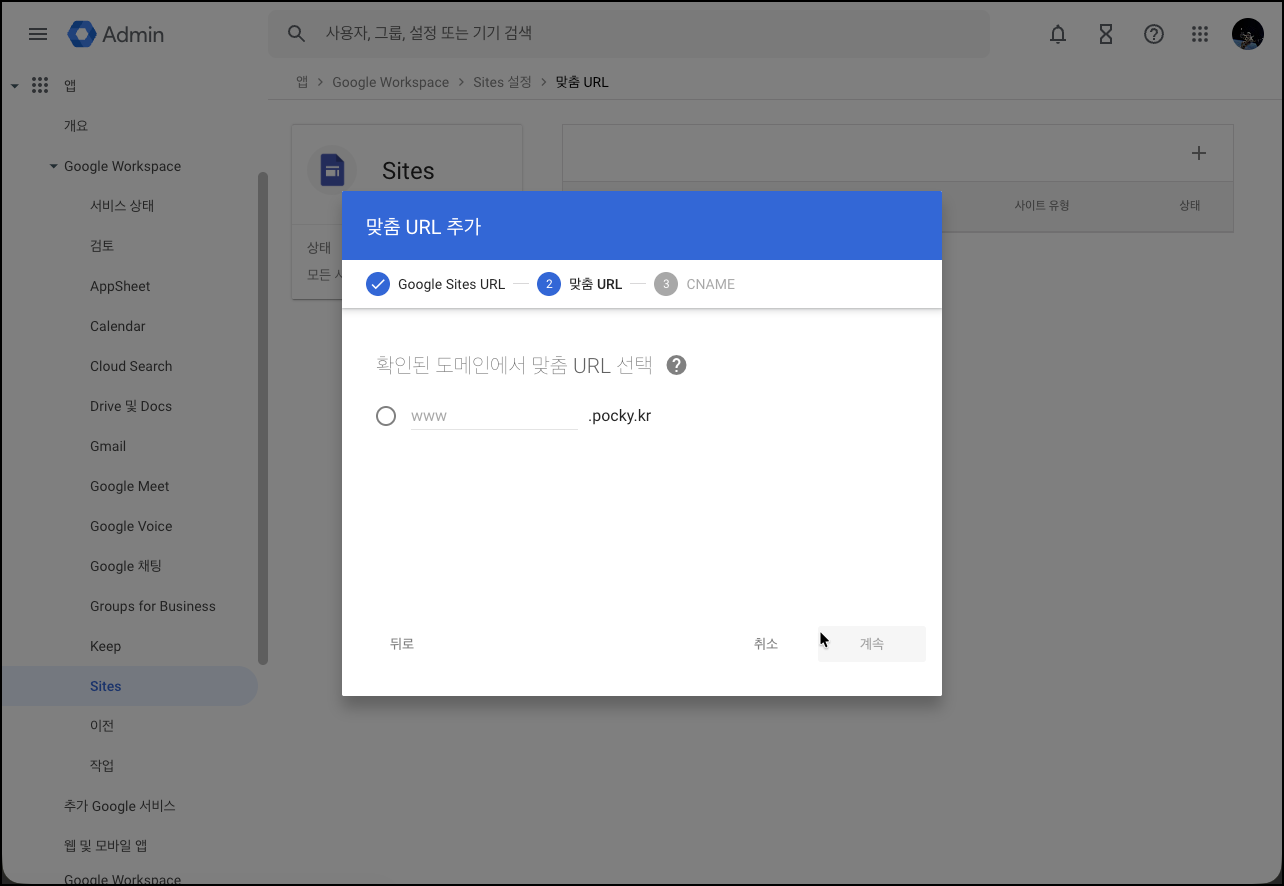Open 서비스 상태 in sidebar
Image resolution: width=1284 pixels, height=886 pixels.
pyautogui.click(x=122, y=206)
